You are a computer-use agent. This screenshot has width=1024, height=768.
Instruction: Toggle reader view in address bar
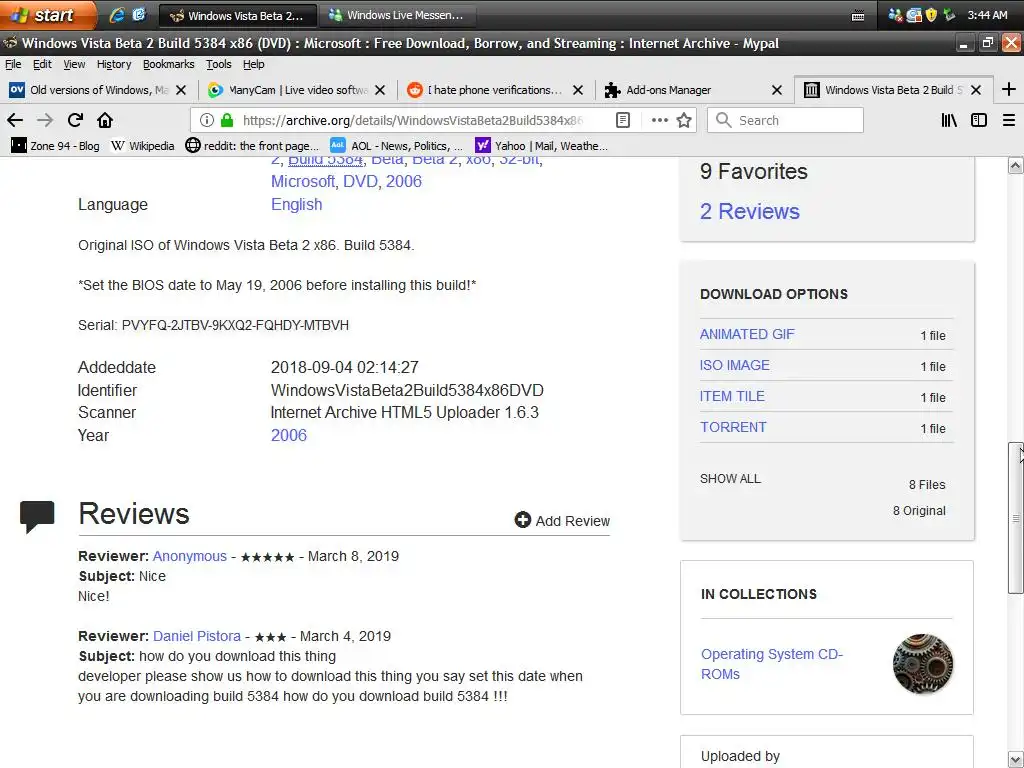[x=623, y=120]
